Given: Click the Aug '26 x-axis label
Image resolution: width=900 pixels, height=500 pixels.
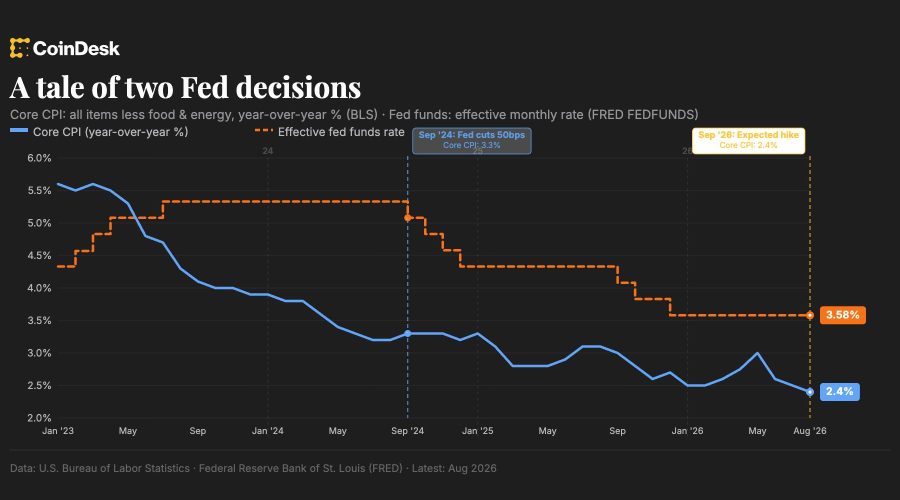Looking at the screenshot, I should coord(810,431).
